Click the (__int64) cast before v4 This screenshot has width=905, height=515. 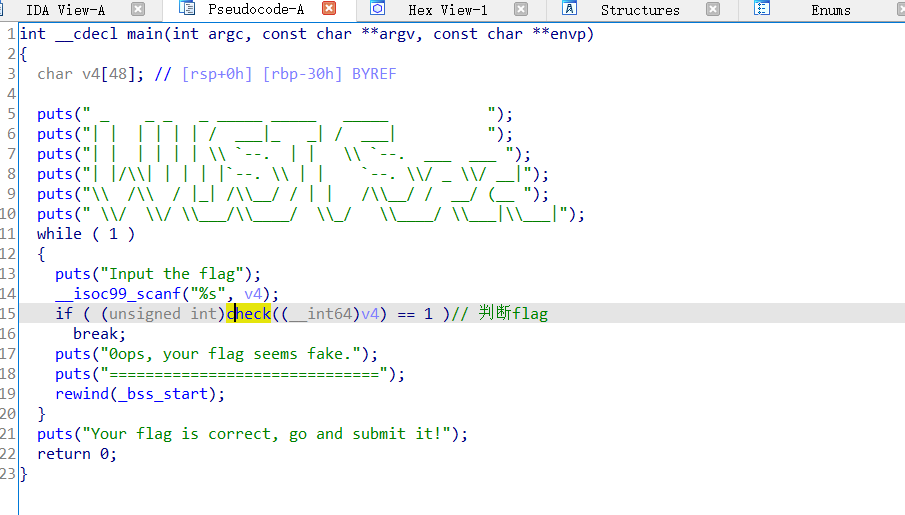coord(320,314)
